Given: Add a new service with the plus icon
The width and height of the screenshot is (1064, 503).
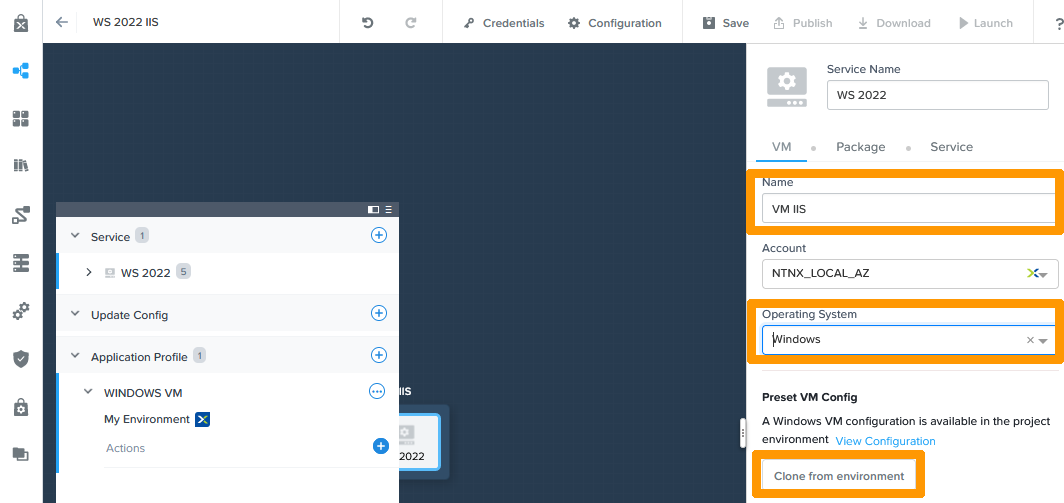Looking at the screenshot, I should tap(379, 235).
